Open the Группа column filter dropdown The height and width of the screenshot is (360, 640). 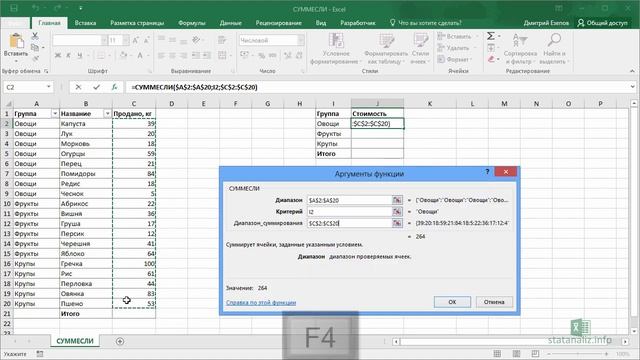pos(55,113)
